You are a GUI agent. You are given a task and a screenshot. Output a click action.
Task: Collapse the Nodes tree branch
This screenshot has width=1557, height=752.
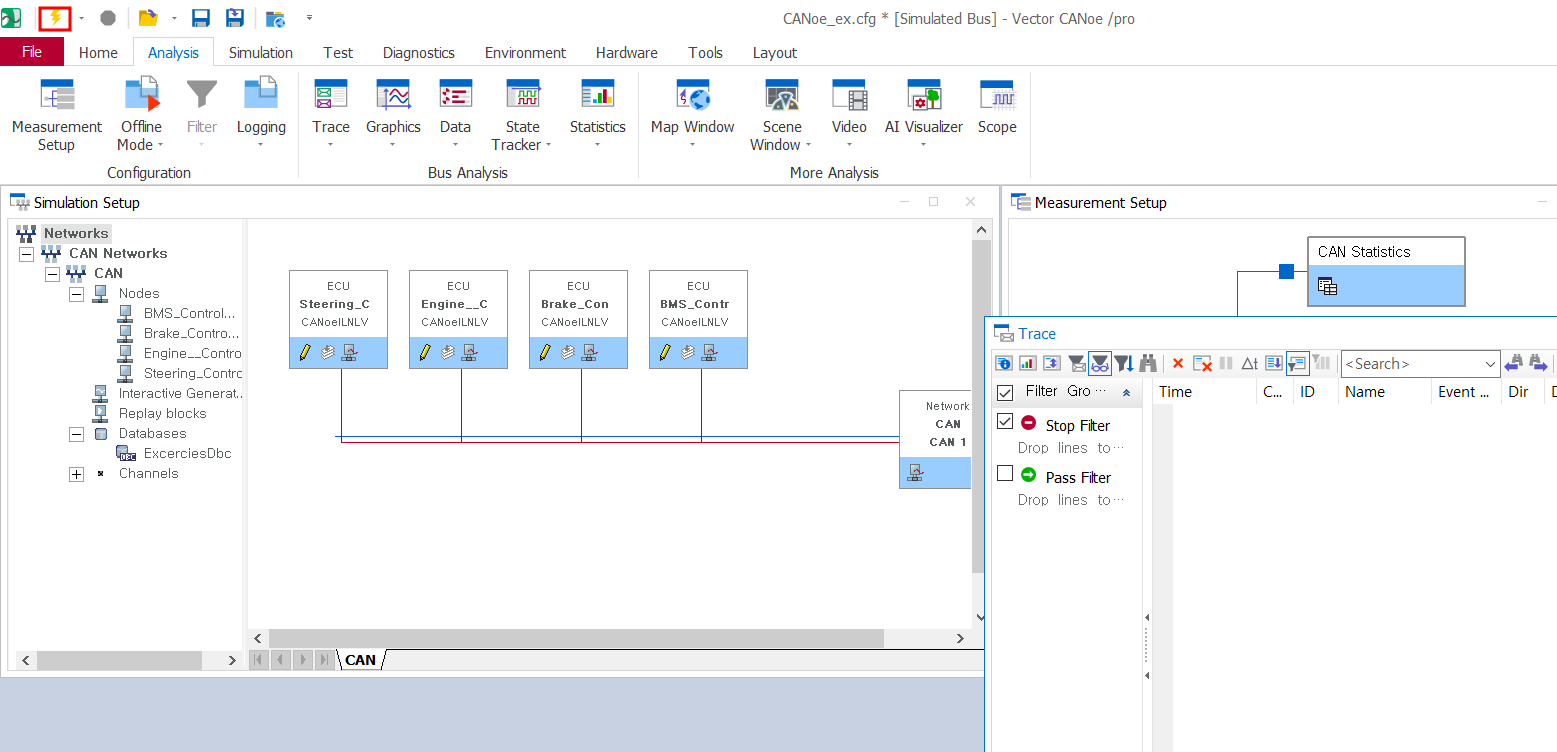[x=77, y=294]
